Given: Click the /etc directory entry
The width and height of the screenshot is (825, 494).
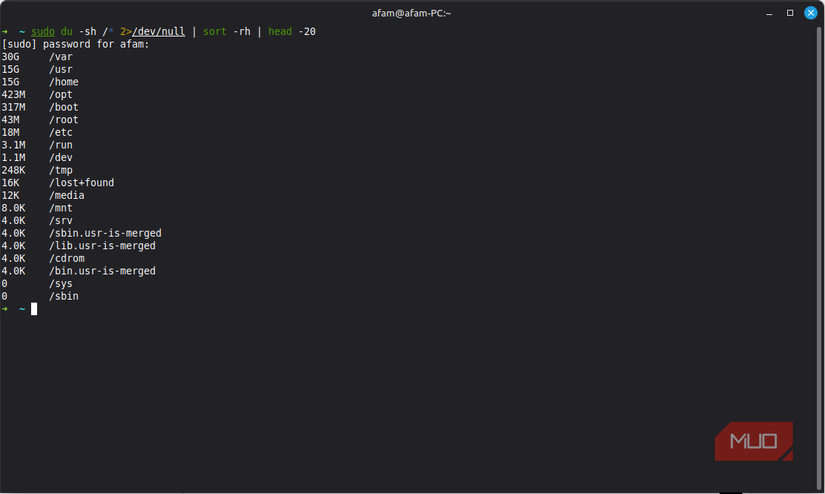Looking at the screenshot, I should click(x=61, y=133).
